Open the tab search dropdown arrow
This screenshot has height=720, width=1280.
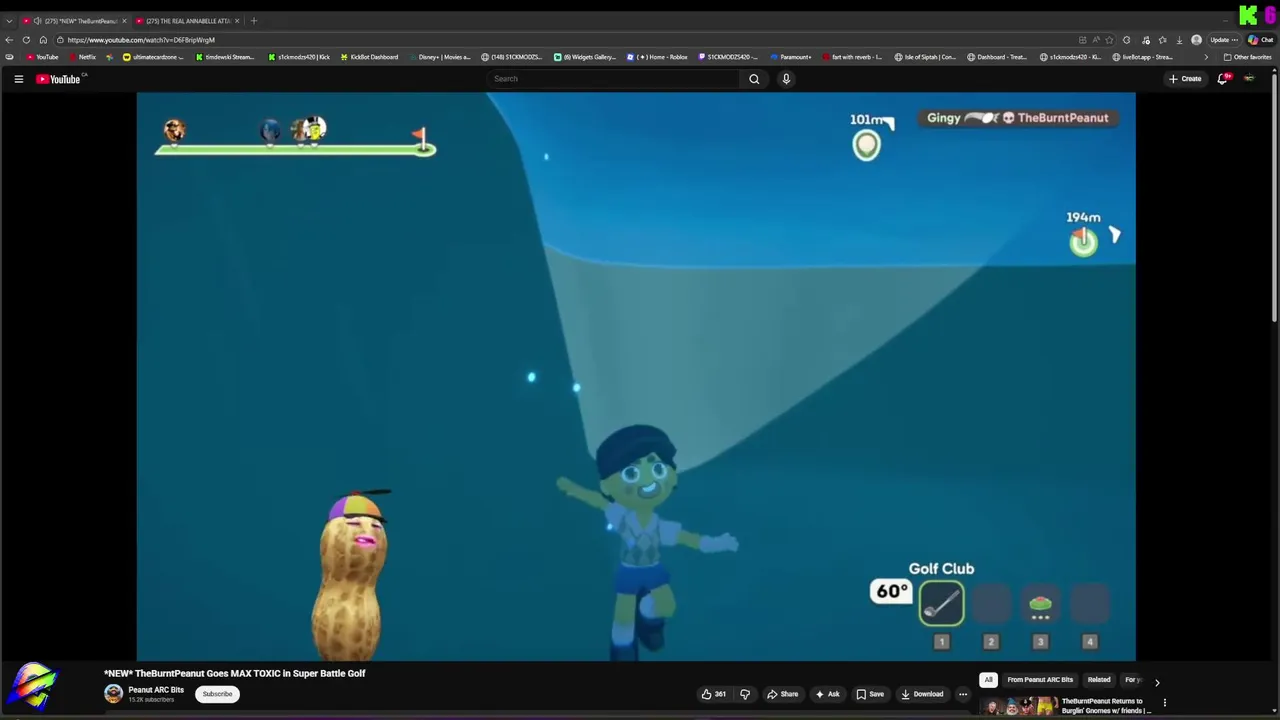(9, 21)
